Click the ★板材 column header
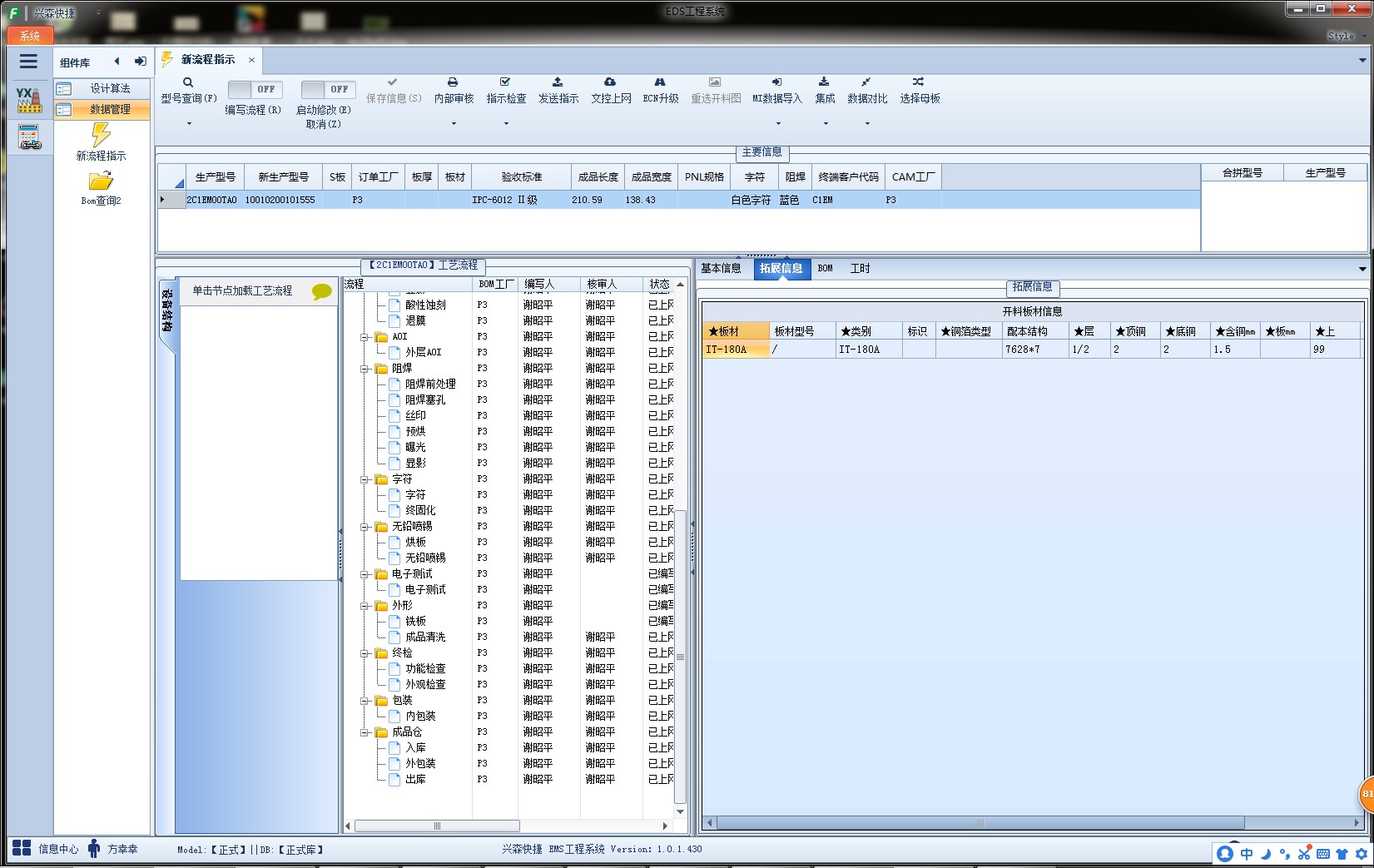The height and width of the screenshot is (868, 1374). point(735,331)
